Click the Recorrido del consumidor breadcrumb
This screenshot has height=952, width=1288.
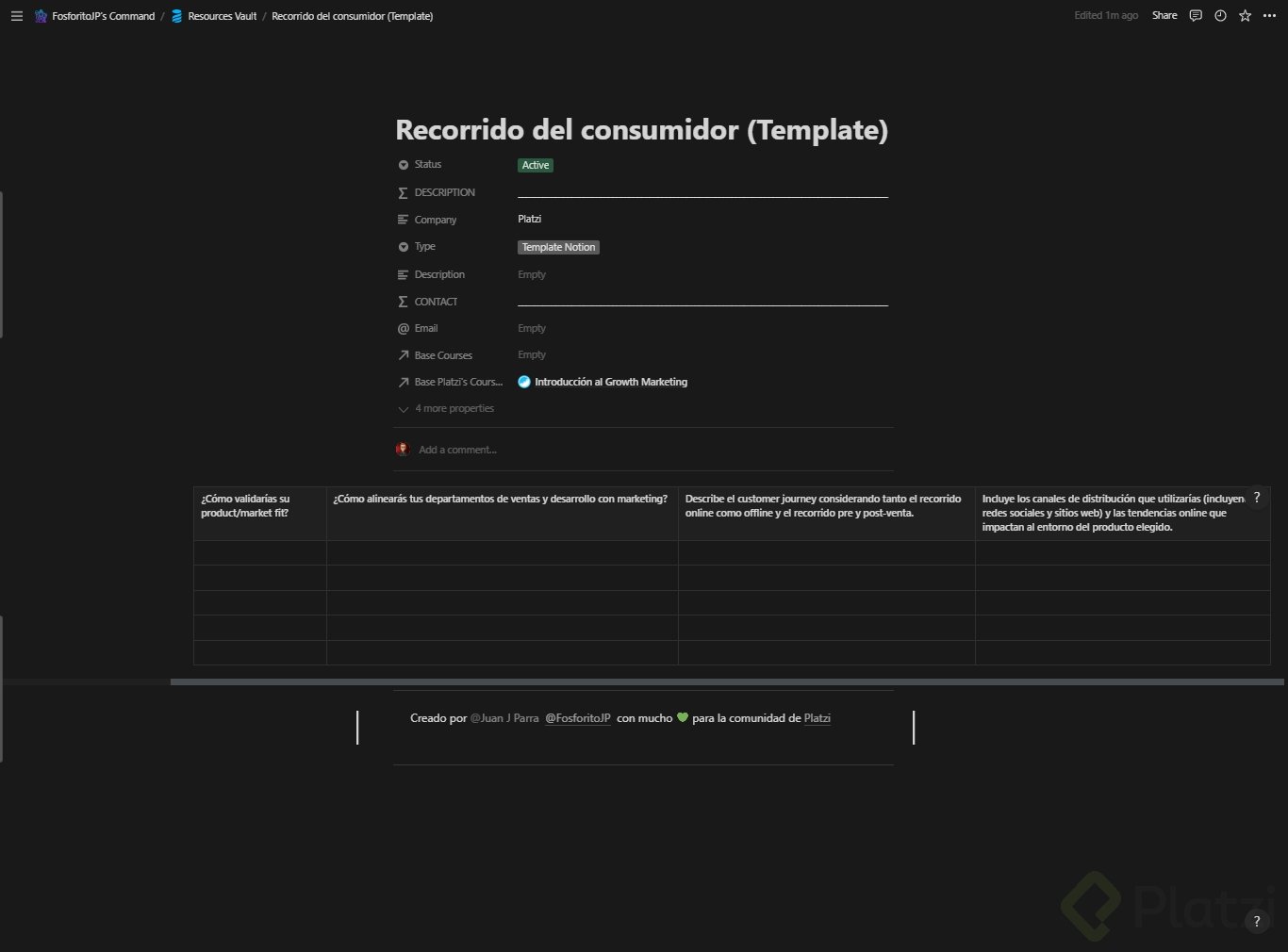(353, 16)
